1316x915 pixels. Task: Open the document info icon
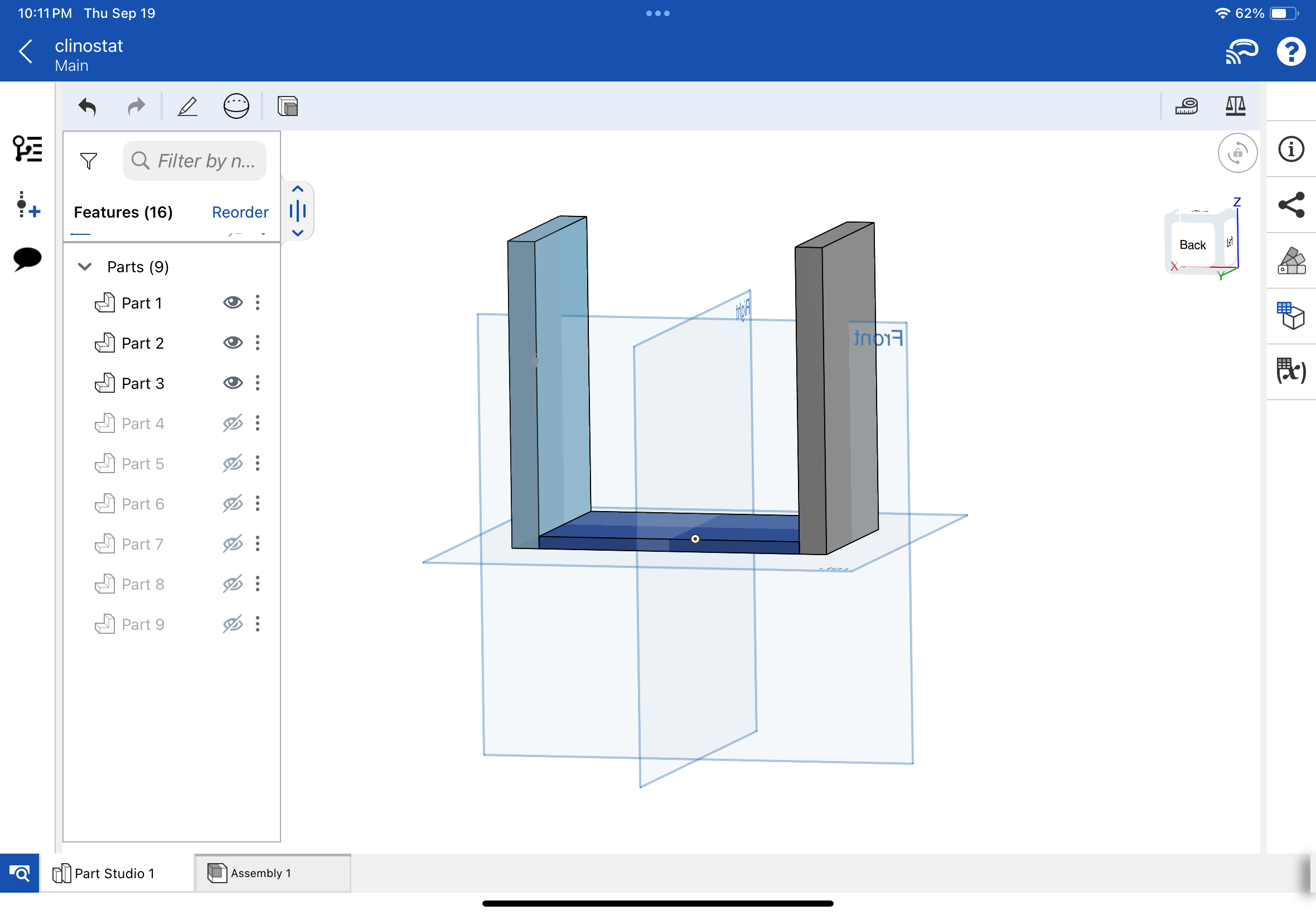pyautogui.click(x=1291, y=150)
